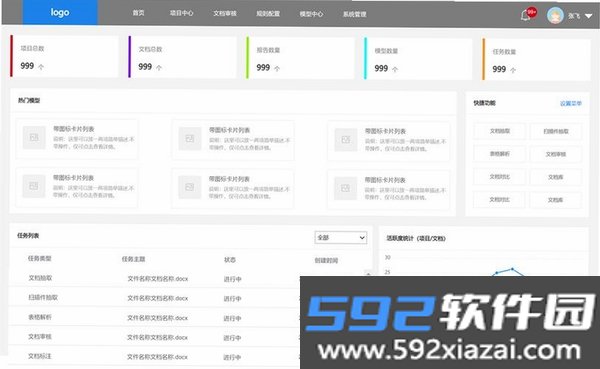The height and width of the screenshot is (369, 600).
Task: Click image placeholder icon of bottom-middle model card
Action: (x=189, y=187)
